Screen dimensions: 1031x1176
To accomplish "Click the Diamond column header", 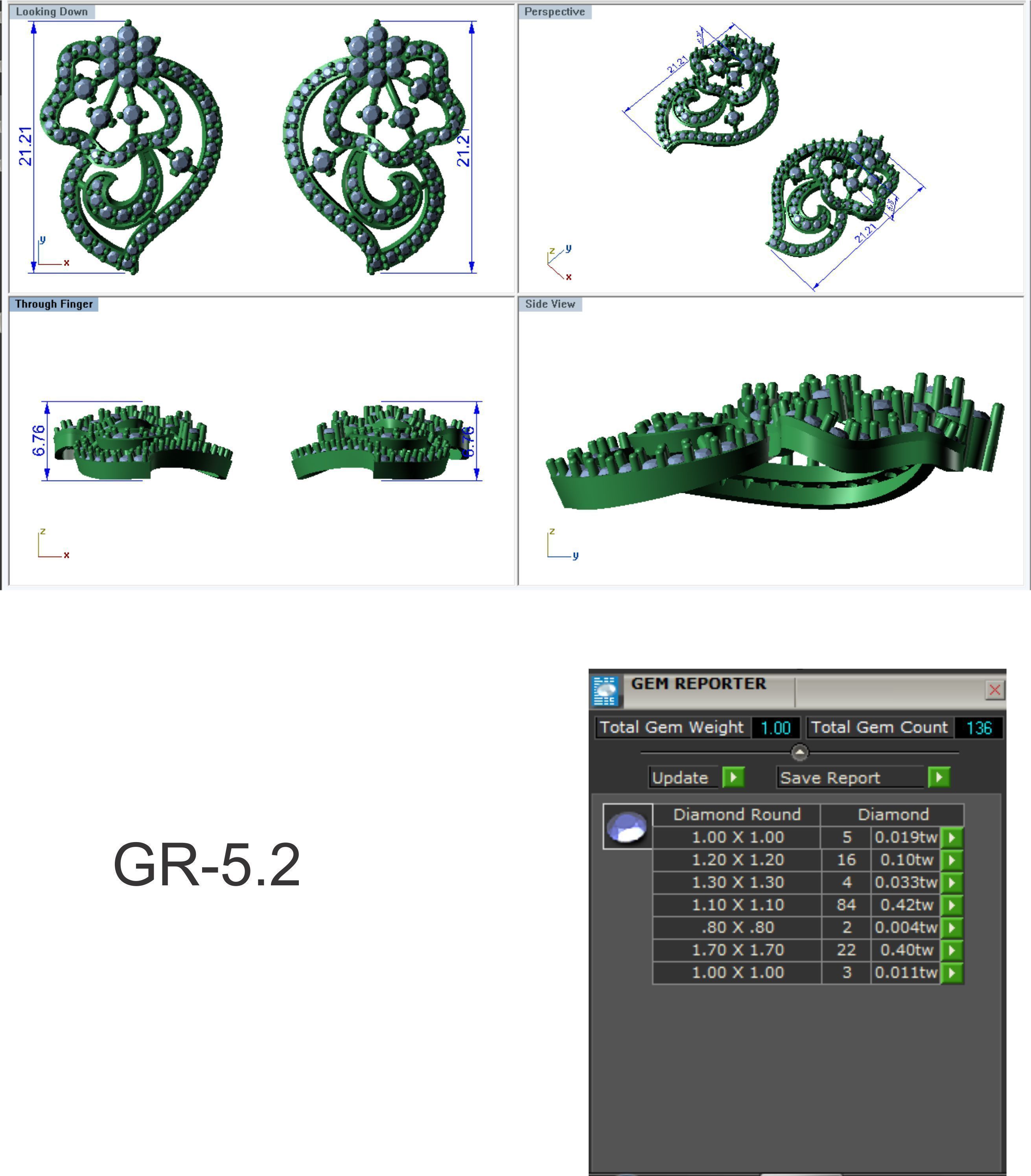I will [893, 815].
